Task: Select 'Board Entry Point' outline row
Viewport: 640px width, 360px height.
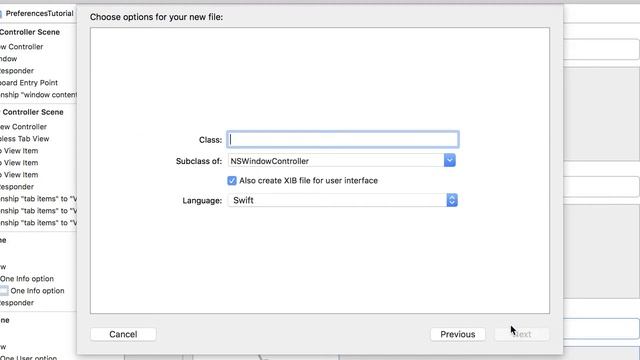Action: coord(29,82)
